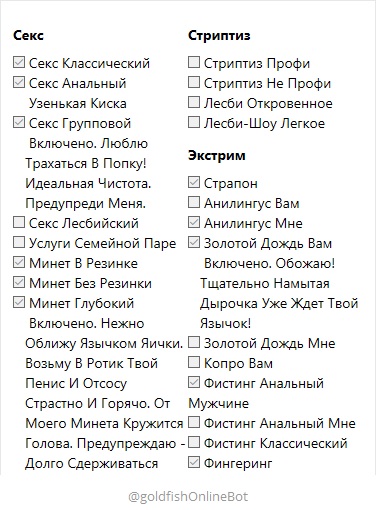This screenshot has width=378, height=510.
Task: Select the Экстрим section heading
Action: tap(217, 155)
